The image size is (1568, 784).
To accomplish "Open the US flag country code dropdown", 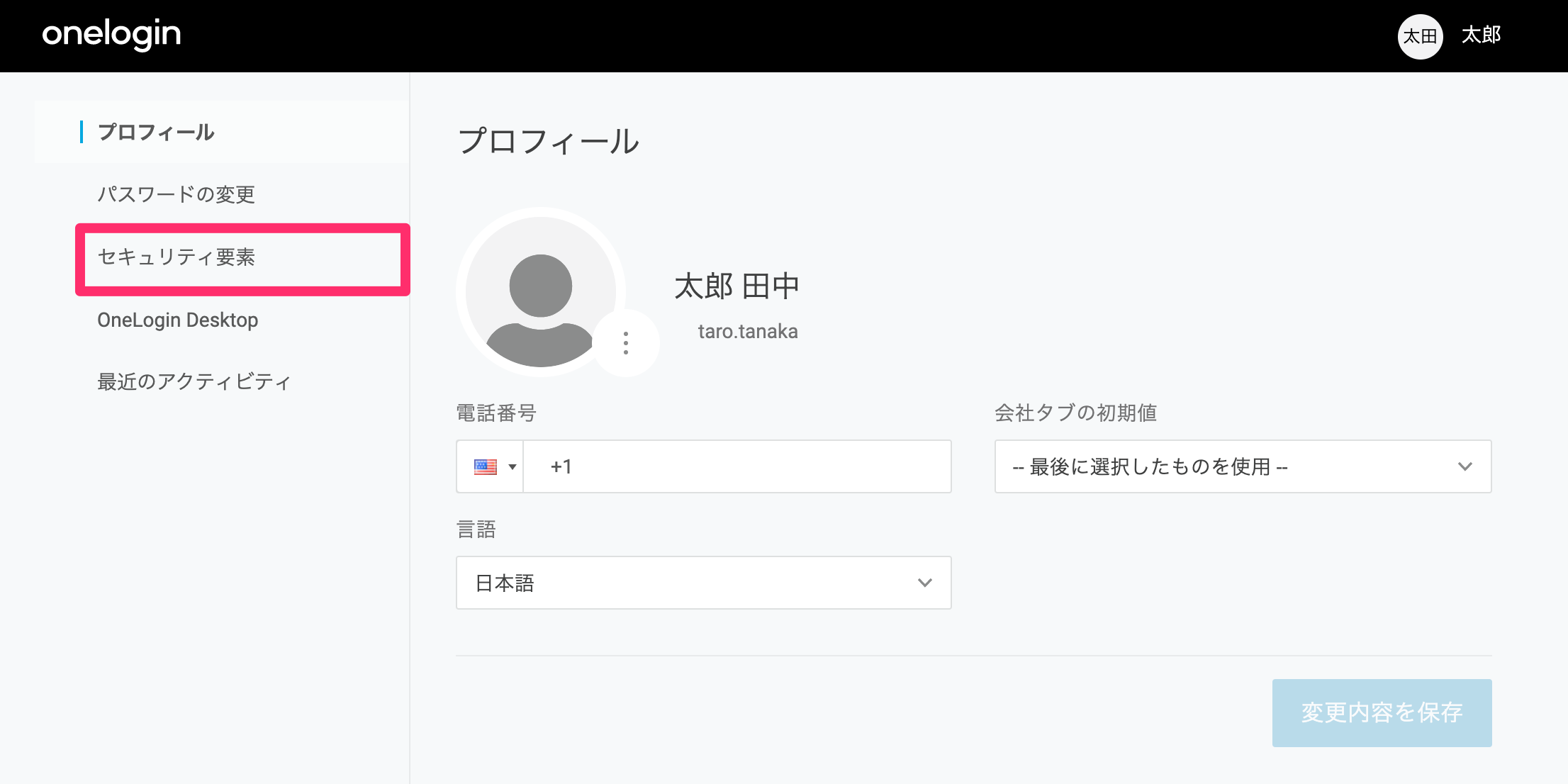I will coord(490,466).
